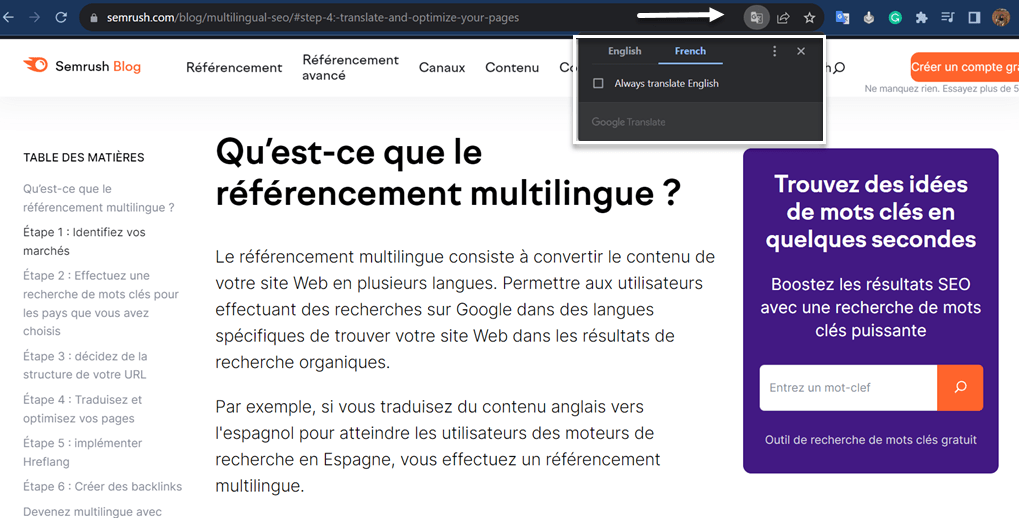Screen dimensions: 1019x518
Task: Switch to the English tab in translate popup
Action: pyautogui.click(x=625, y=51)
